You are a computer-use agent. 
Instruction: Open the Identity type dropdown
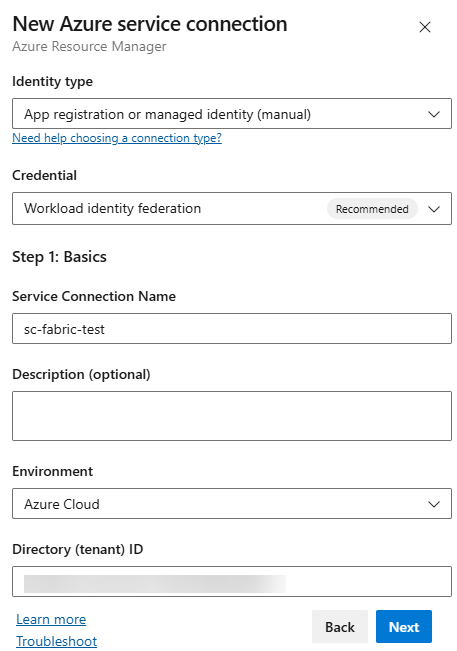[232, 114]
